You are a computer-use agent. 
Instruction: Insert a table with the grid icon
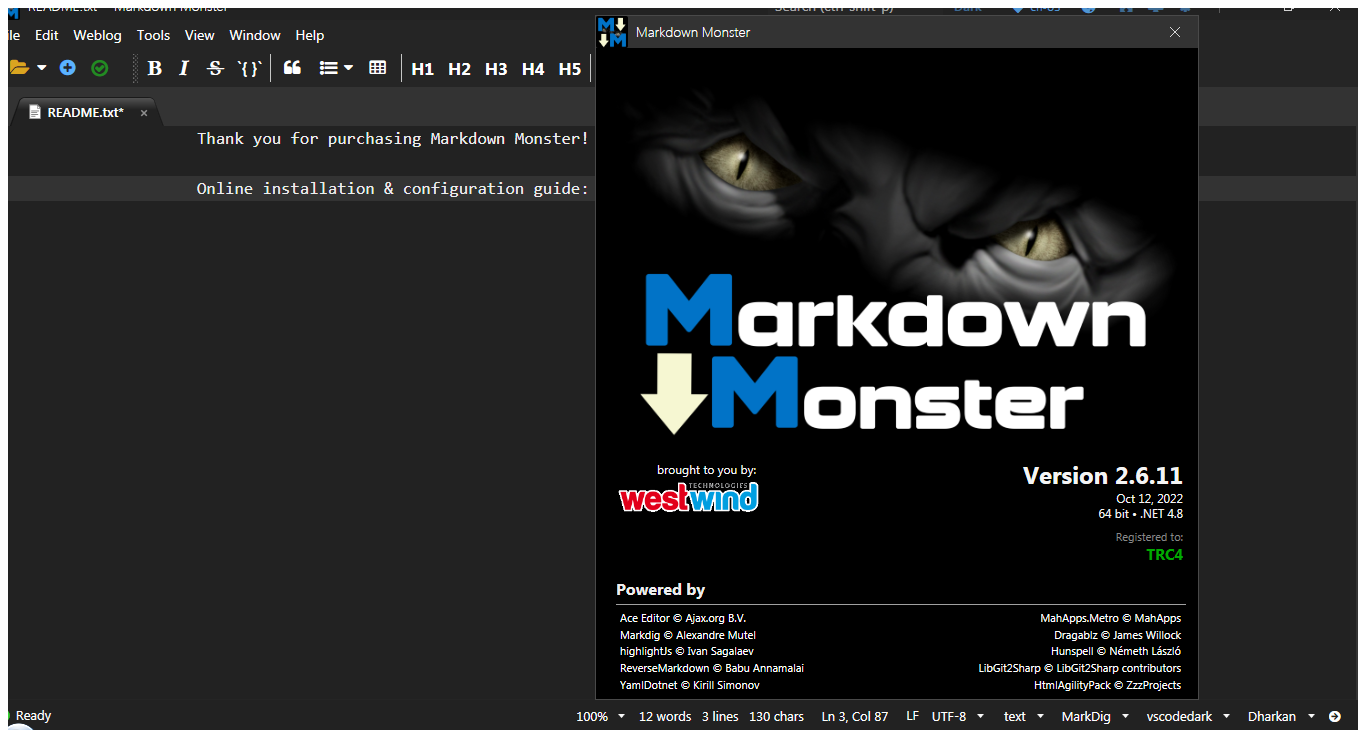[377, 68]
